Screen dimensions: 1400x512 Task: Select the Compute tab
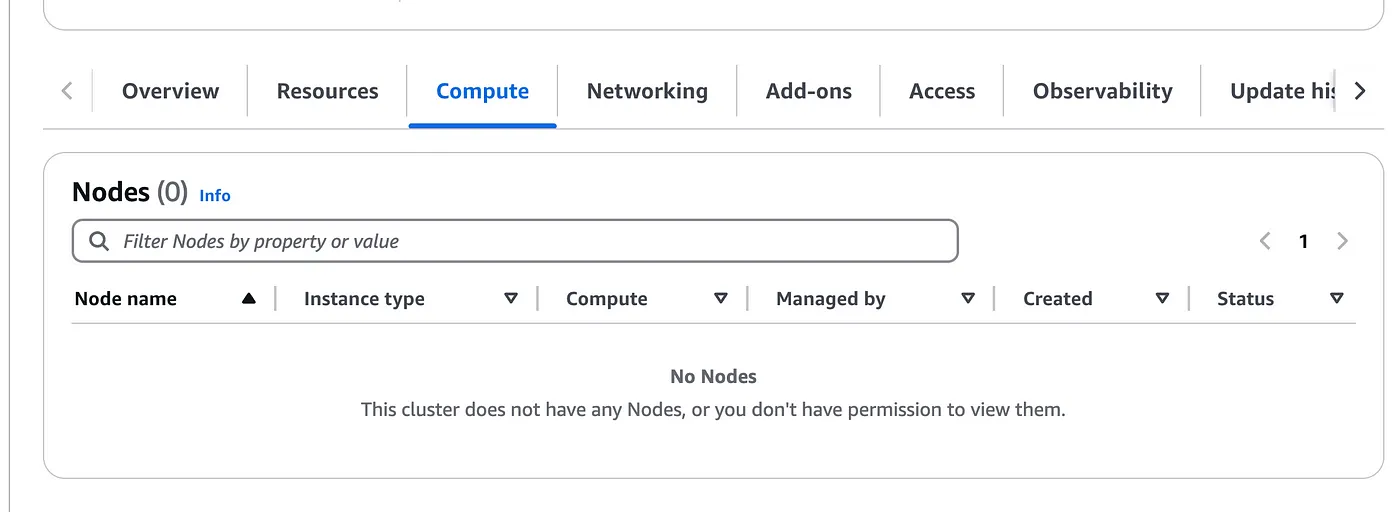click(482, 91)
